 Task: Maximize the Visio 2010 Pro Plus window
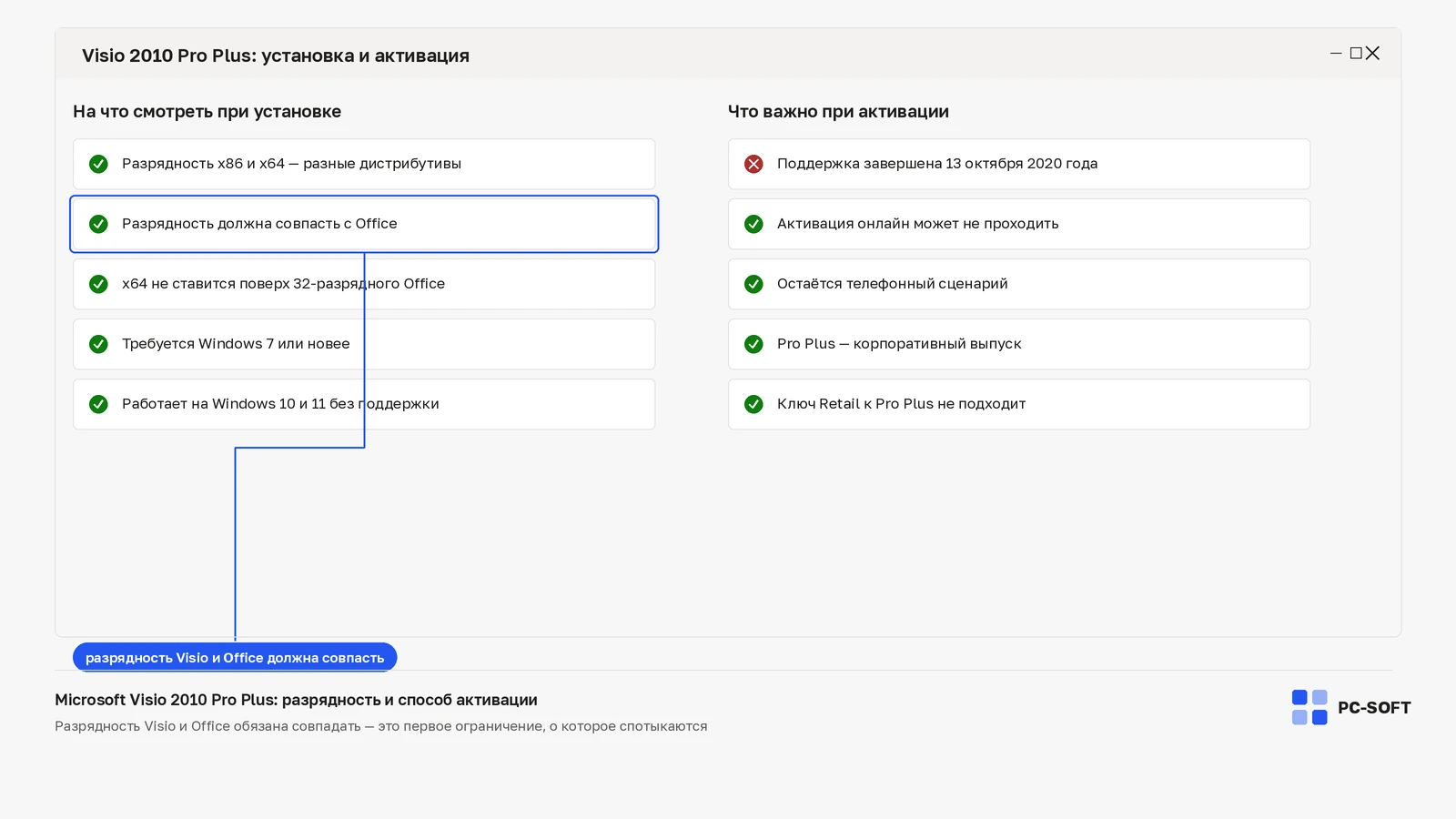click(1356, 54)
